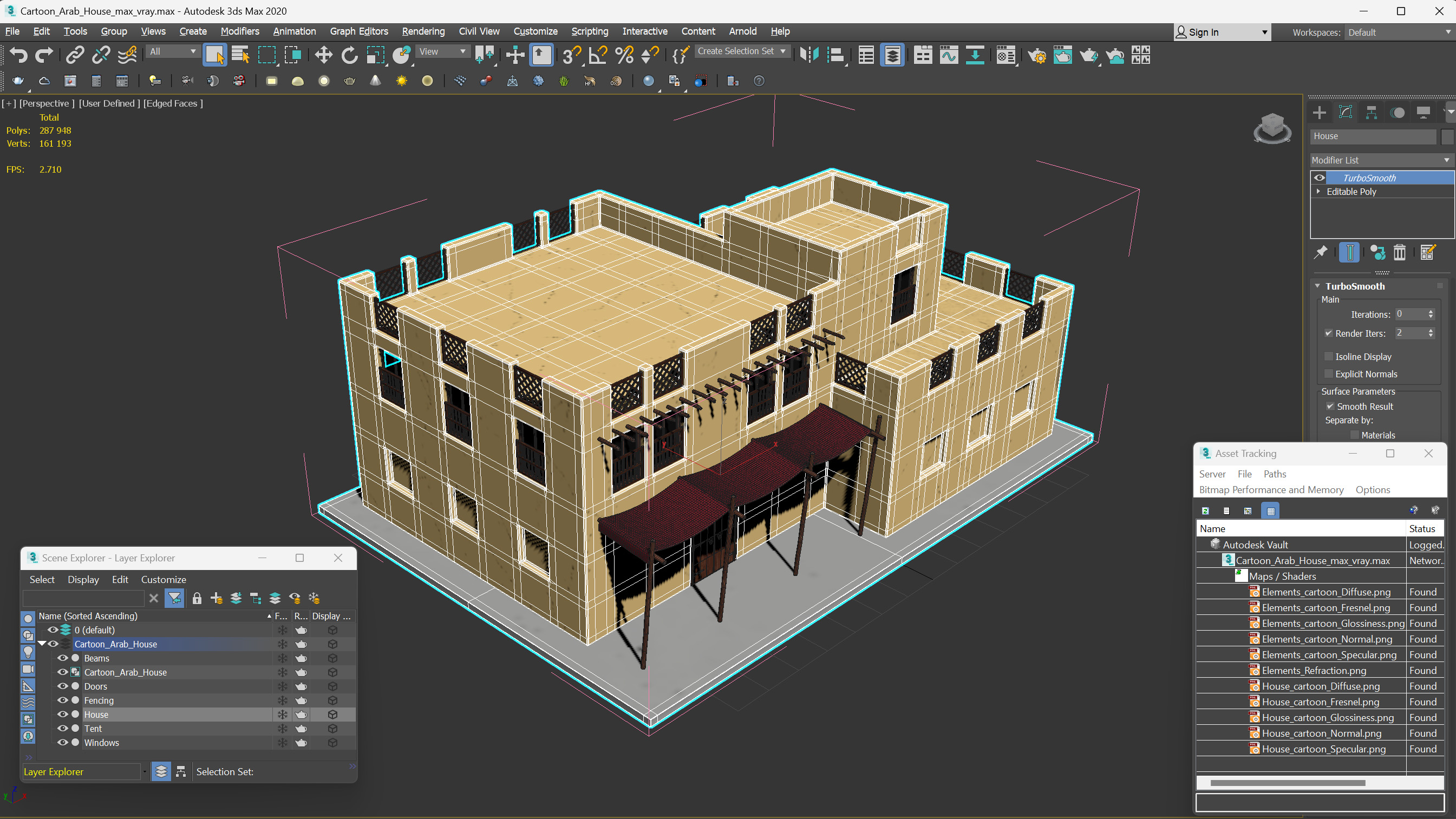Activate the Rotate tool

(349, 55)
